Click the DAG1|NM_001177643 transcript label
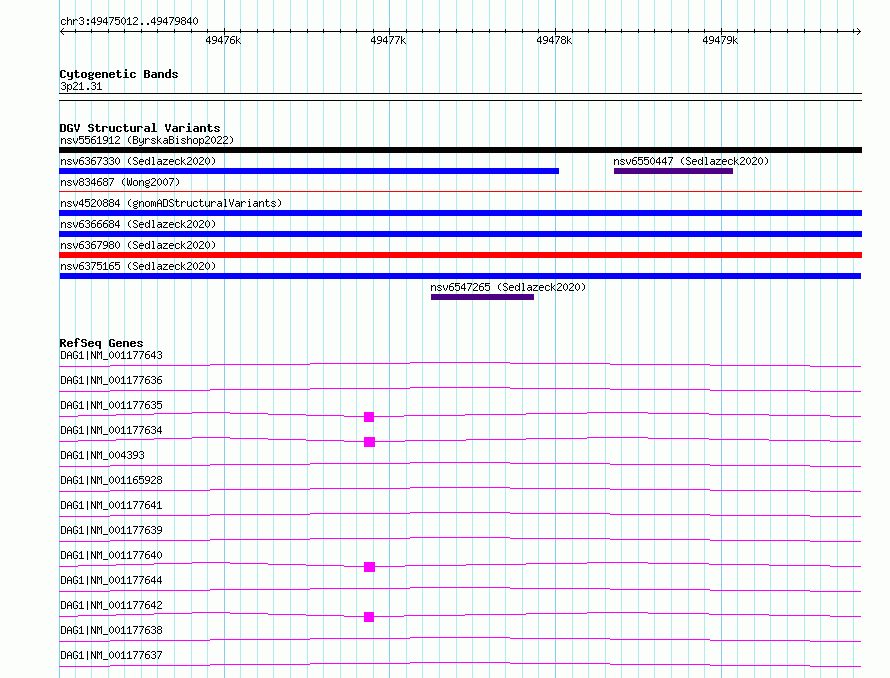Image resolution: width=890 pixels, height=678 pixels. click(111, 355)
